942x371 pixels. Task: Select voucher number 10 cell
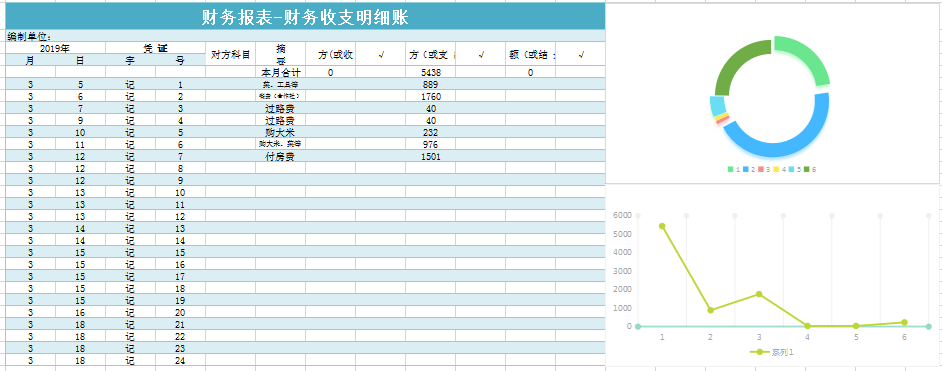(x=180, y=192)
